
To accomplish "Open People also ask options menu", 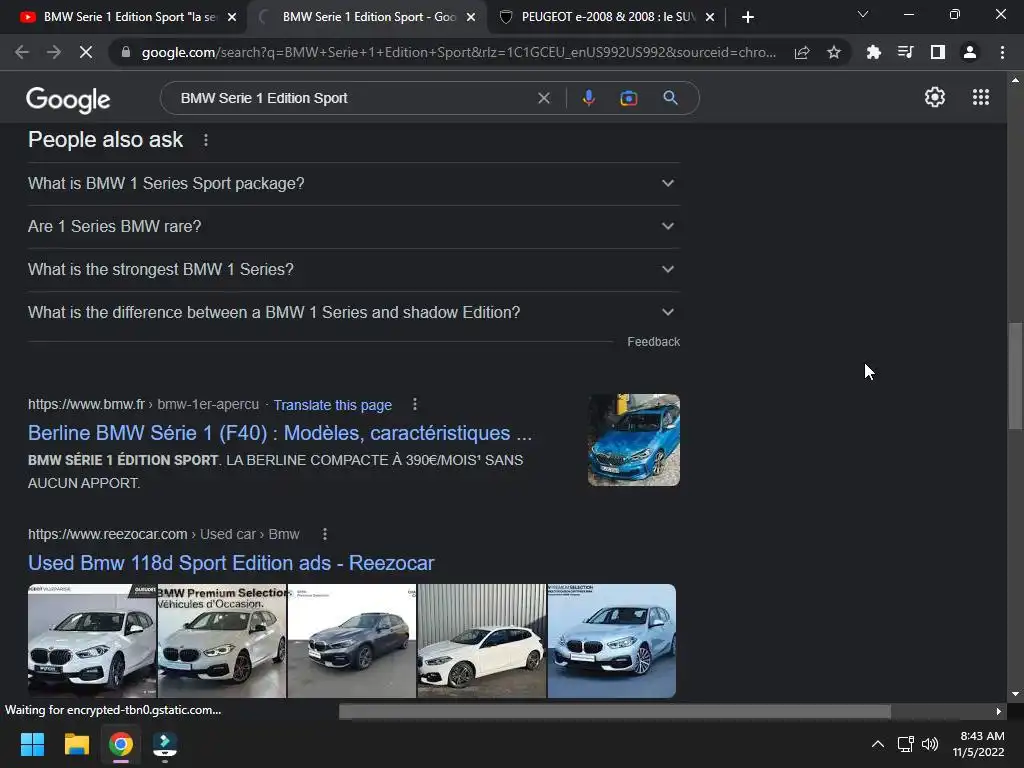I will (206, 140).
